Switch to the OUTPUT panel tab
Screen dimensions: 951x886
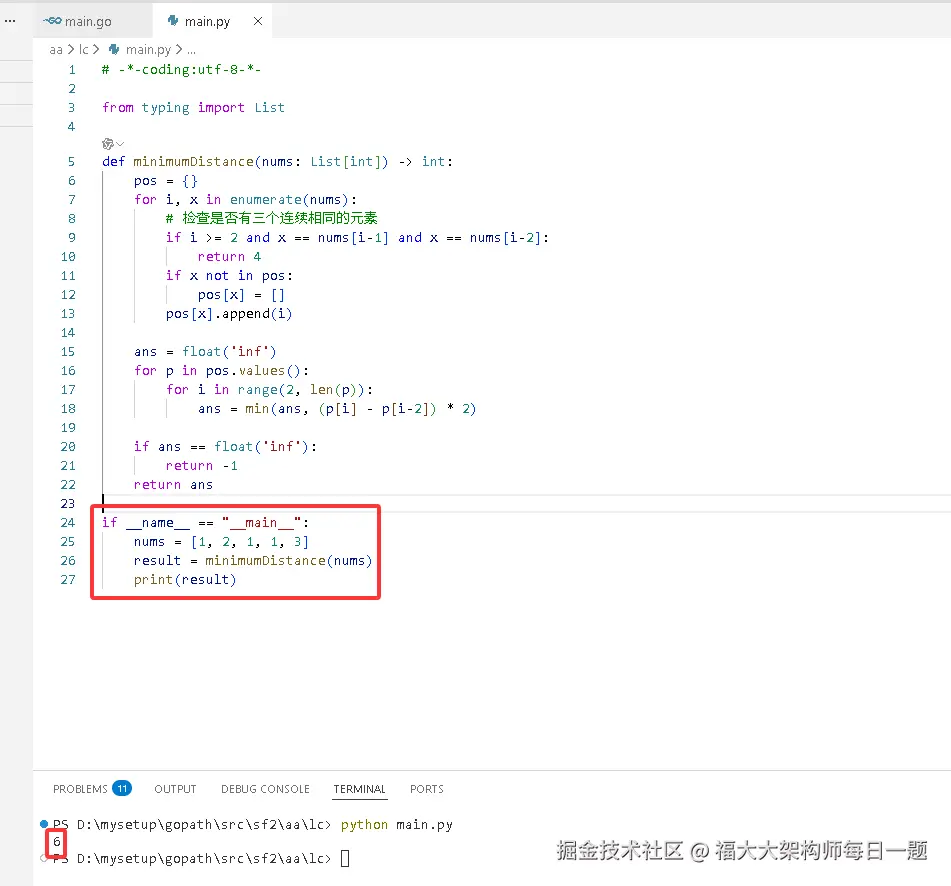[175, 789]
